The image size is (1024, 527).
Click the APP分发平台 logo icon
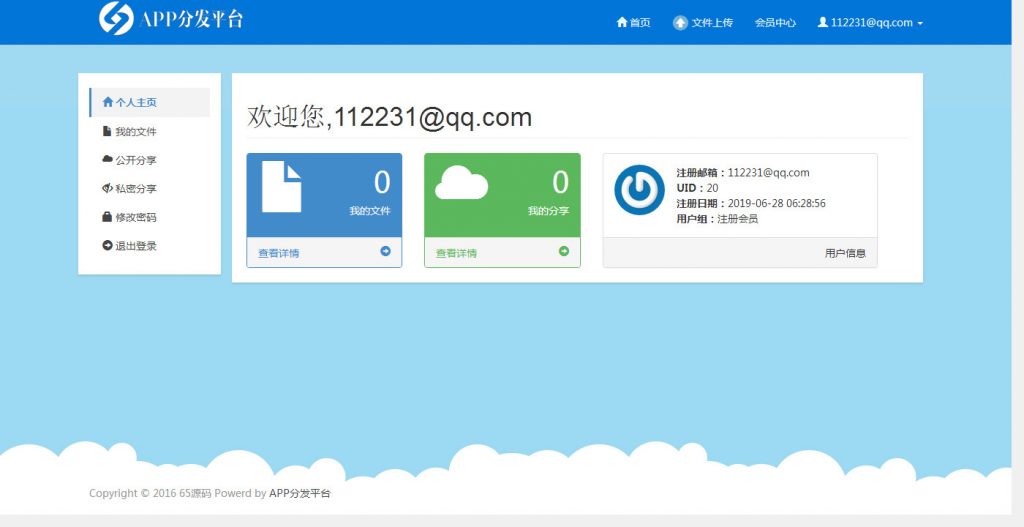[116, 18]
